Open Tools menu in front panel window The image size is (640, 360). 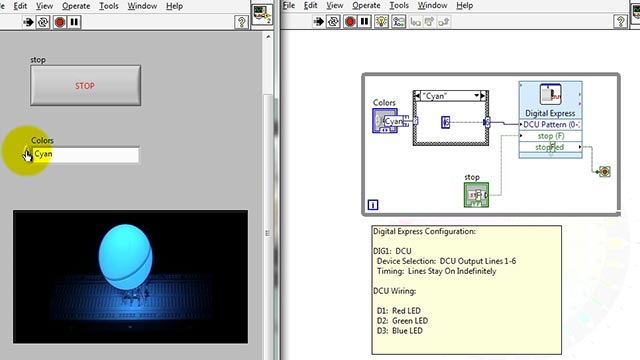[x=109, y=6]
